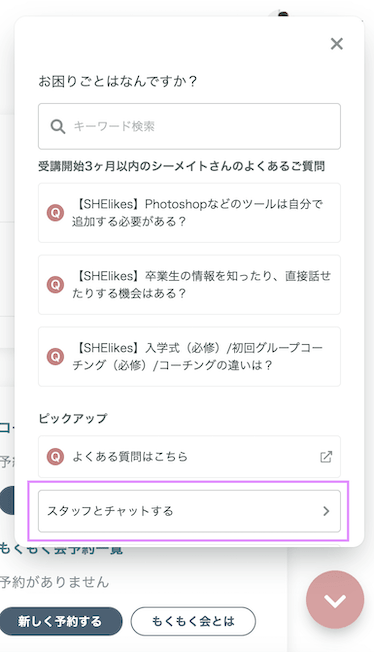Click もくもく会とは button

click(193, 621)
